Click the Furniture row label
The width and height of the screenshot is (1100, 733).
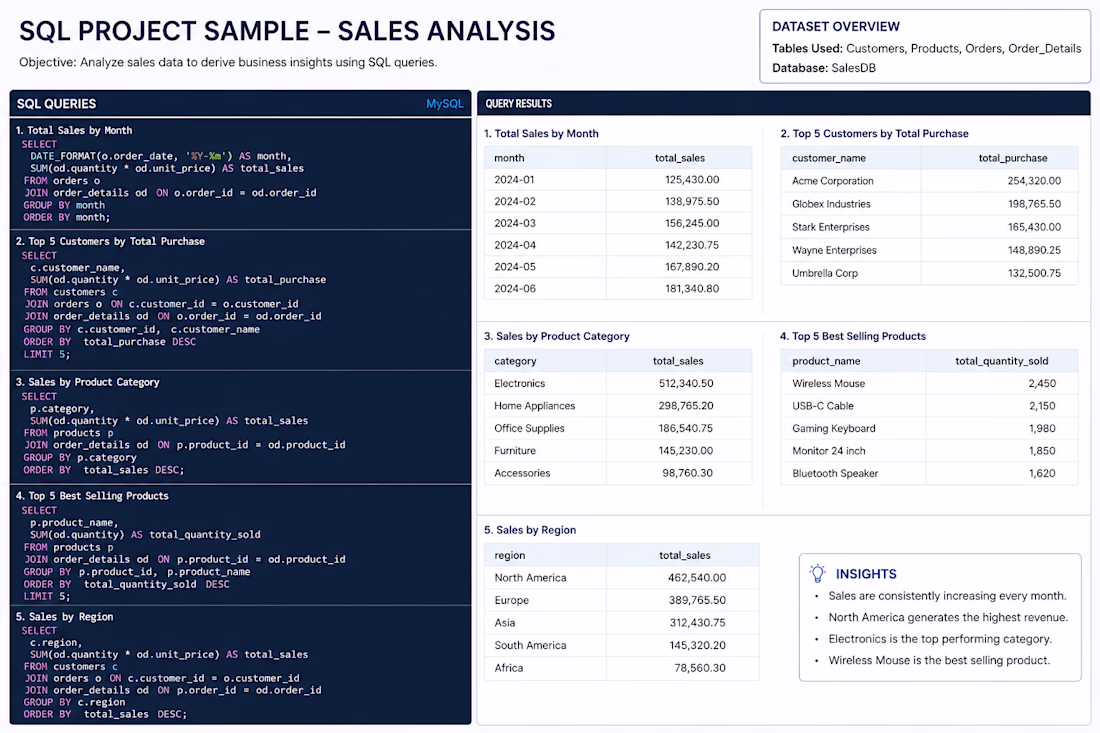tap(515, 450)
